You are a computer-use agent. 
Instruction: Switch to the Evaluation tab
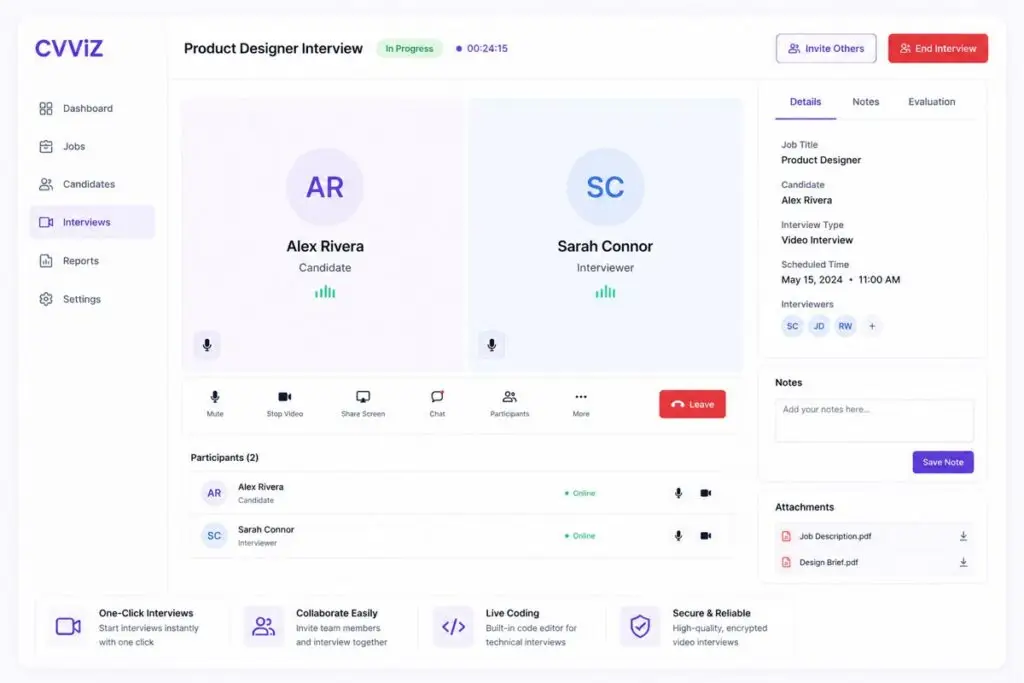[931, 102]
